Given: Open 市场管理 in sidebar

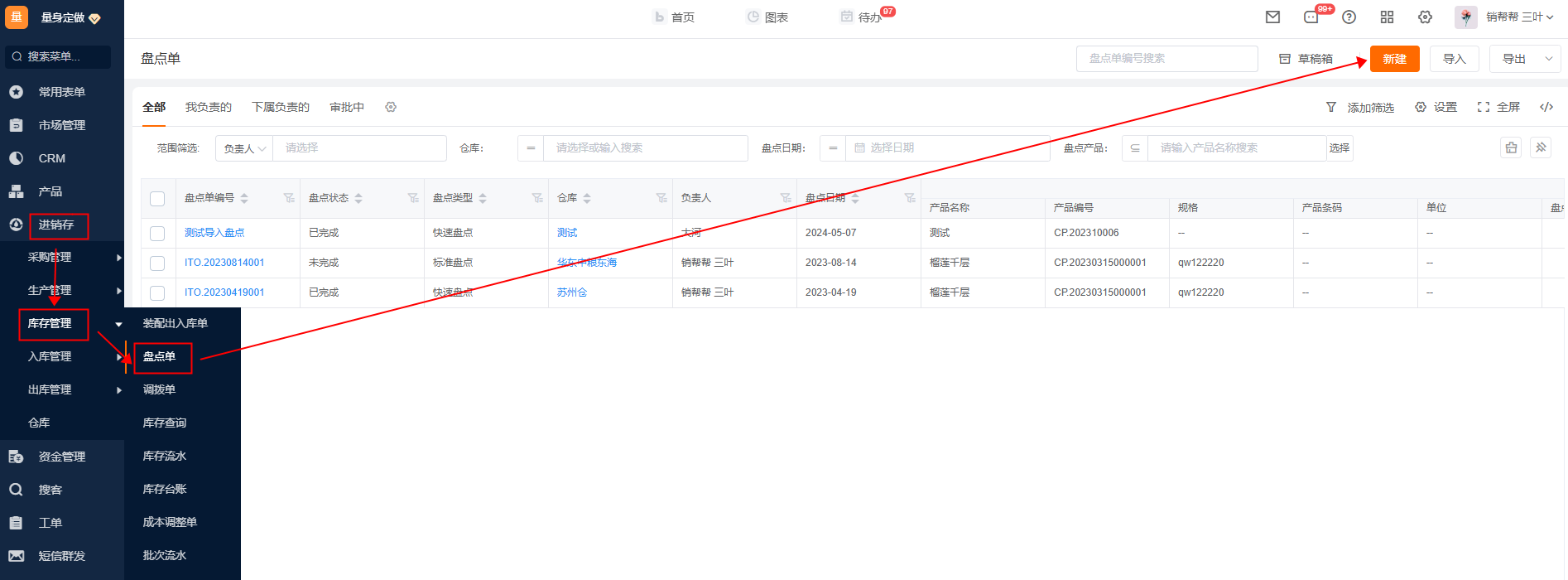Looking at the screenshot, I should pyautogui.click(x=62, y=125).
